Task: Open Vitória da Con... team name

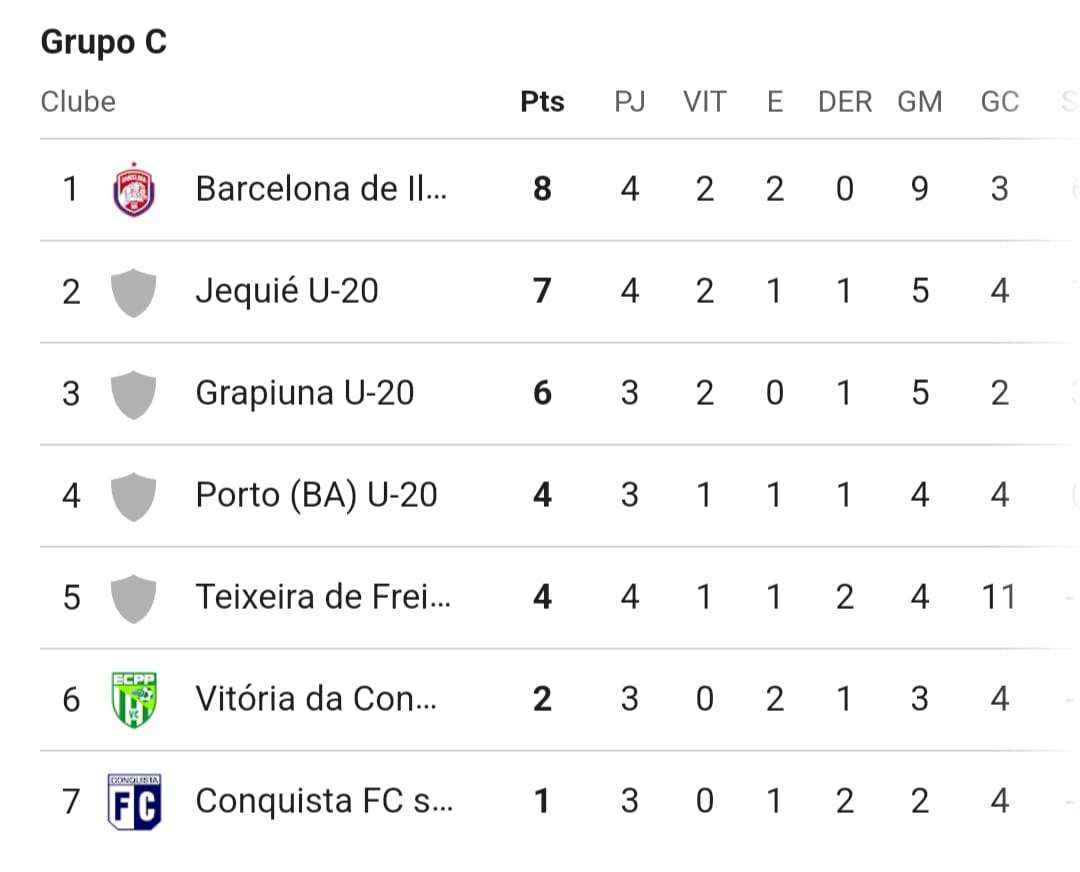Action: 316,698
